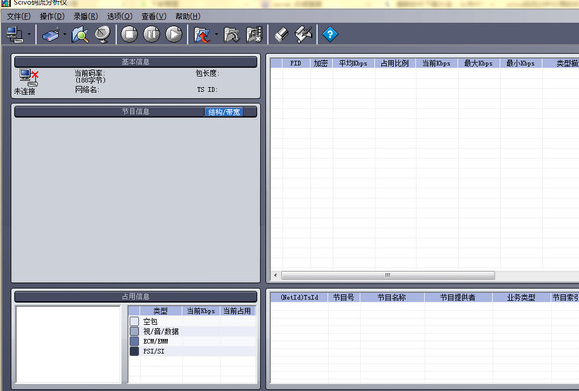579x391 pixels.
Task: Pause analysis with the round pause button
Action: click(x=151, y=34)
